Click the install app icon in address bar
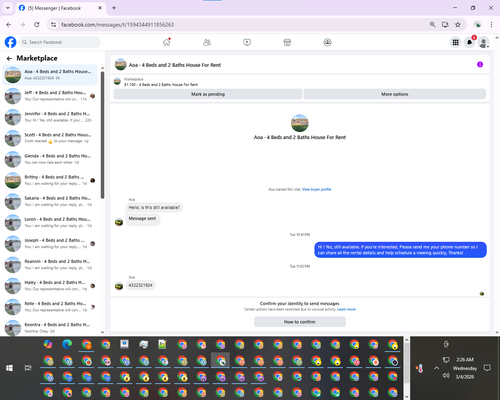500x400 pixels. tap(445, 25)
